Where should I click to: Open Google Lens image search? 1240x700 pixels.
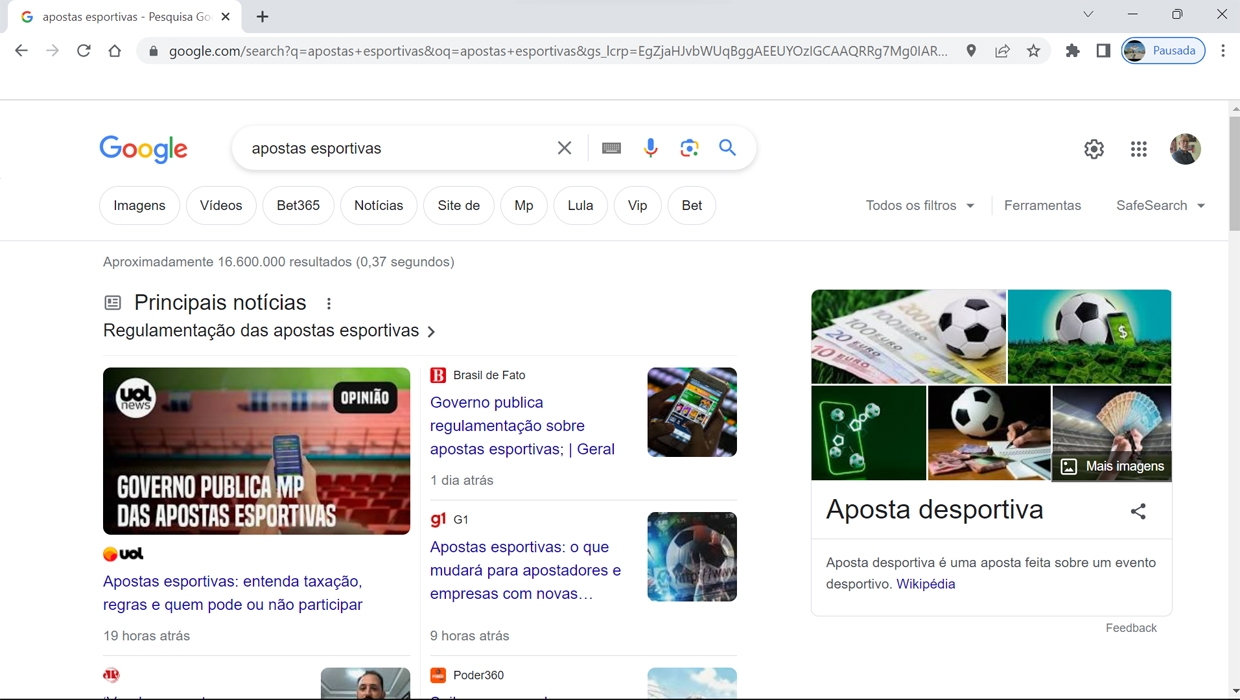tap(689, 148)
